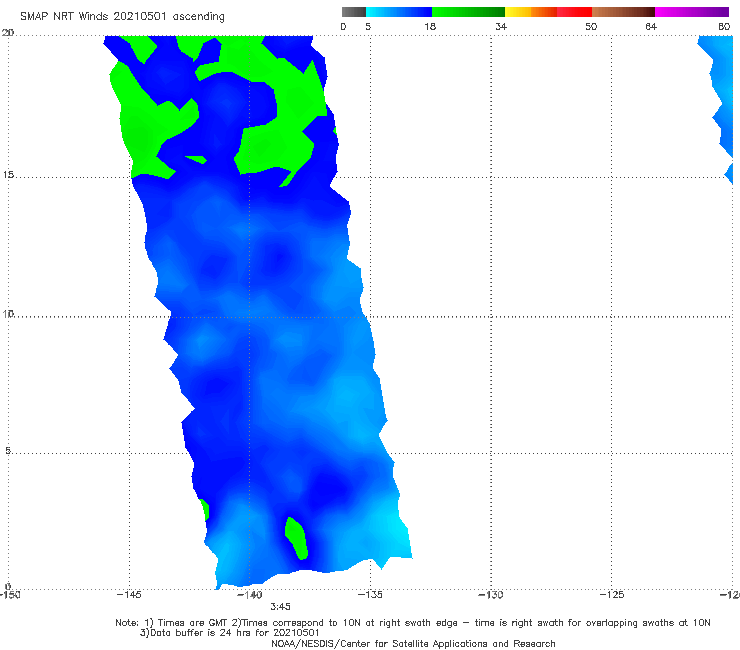Image resolution: width=740 pixels, height=650 pixels.
Task: Click the gray 0-5 colorbar segment
Action: click(353, 12)
